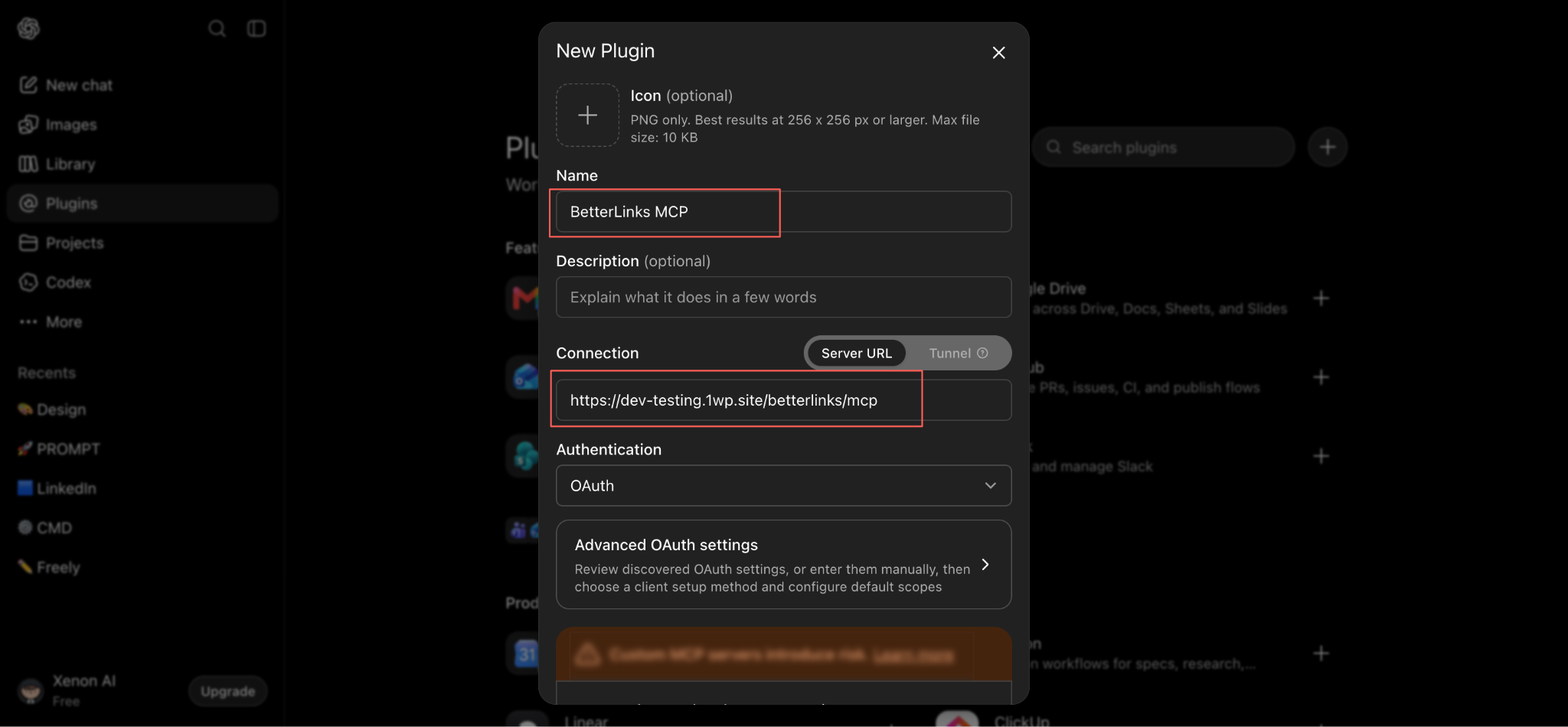Fill in the Description field
This screenshot has height=727, width=1568.
click(783, 297)
